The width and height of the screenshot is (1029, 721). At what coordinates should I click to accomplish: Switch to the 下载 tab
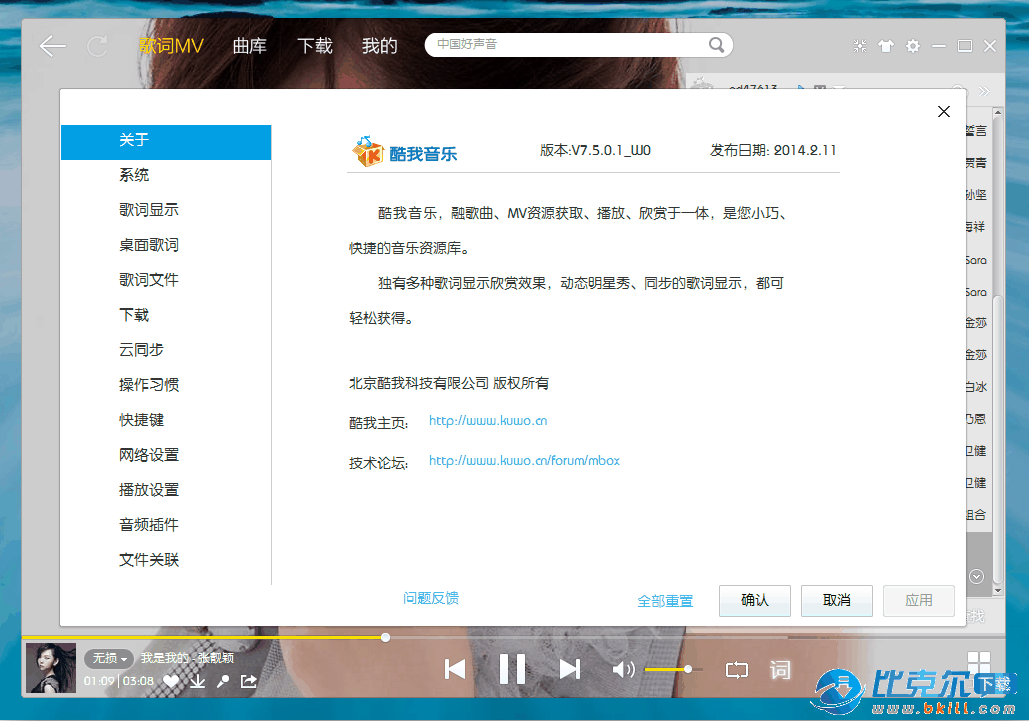point(314,46)
